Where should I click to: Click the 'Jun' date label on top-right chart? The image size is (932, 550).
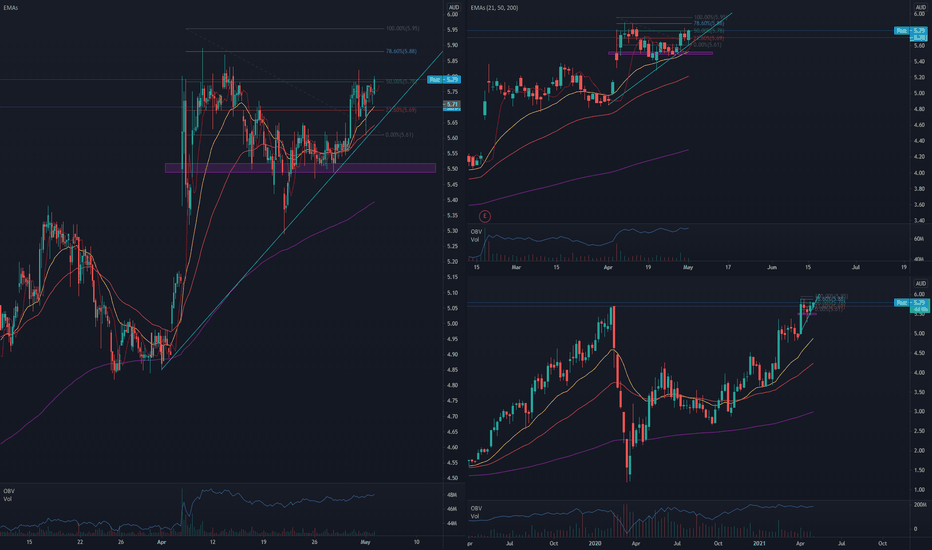point(772,268)
